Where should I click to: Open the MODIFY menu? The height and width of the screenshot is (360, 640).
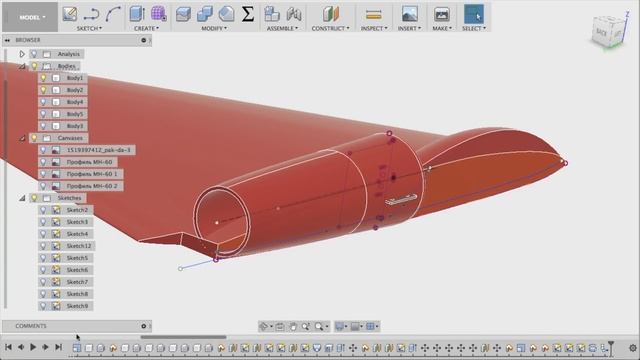214,28
